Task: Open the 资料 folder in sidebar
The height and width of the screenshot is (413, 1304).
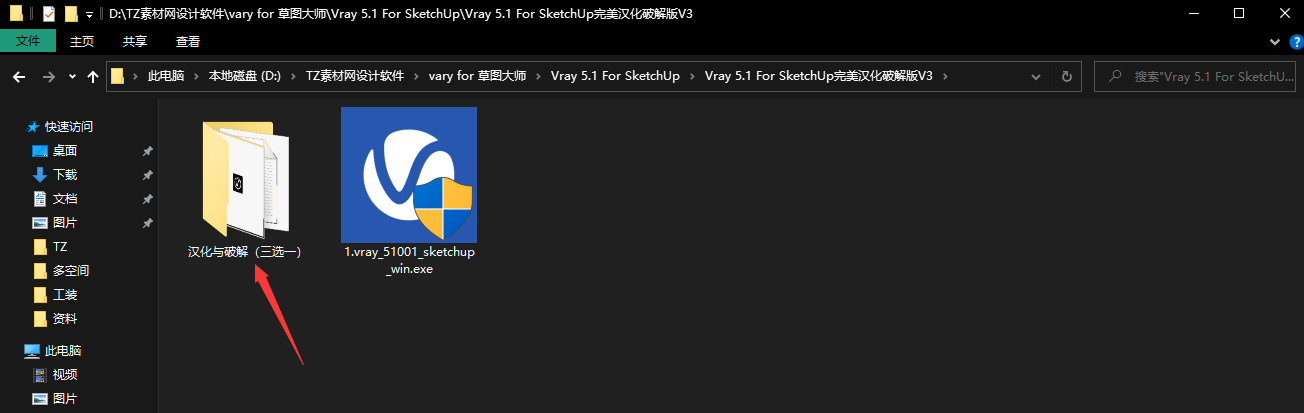Action: (x=65, y=319)
